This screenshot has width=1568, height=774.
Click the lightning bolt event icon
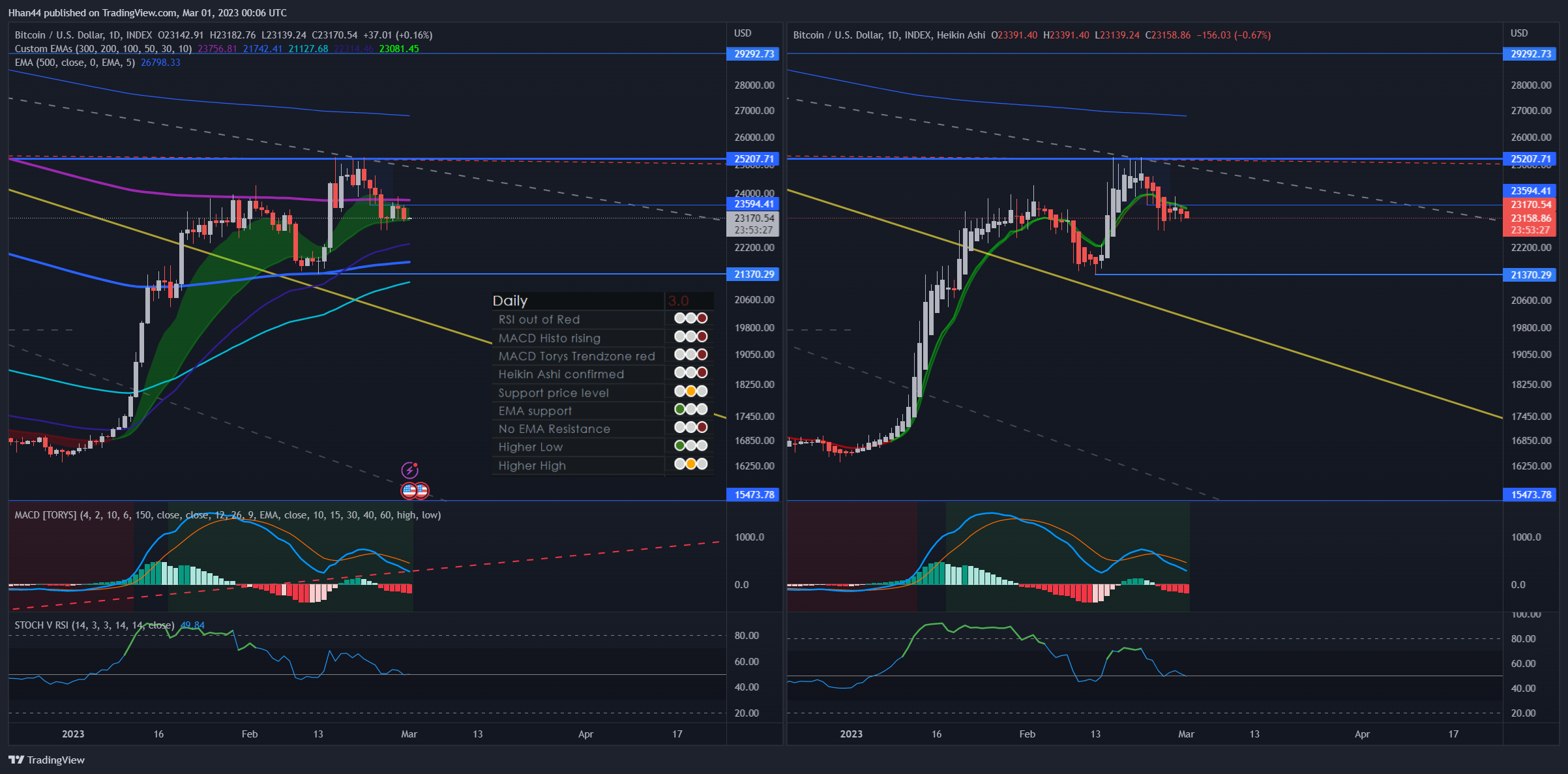(409, 470)
